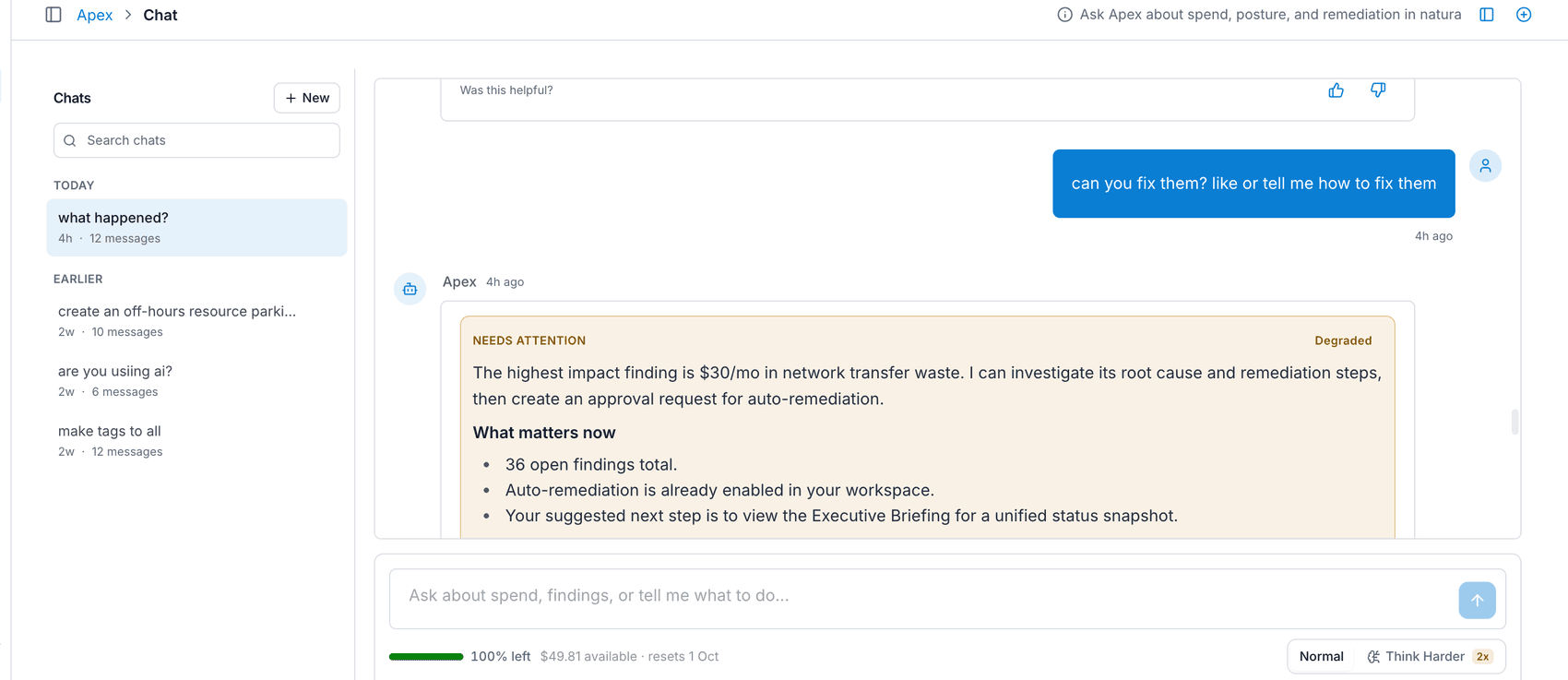The height and width of the screenshot is (680, 1568).
Task: Click the Apex bot avatar icon
Action: tap(410, 289)
